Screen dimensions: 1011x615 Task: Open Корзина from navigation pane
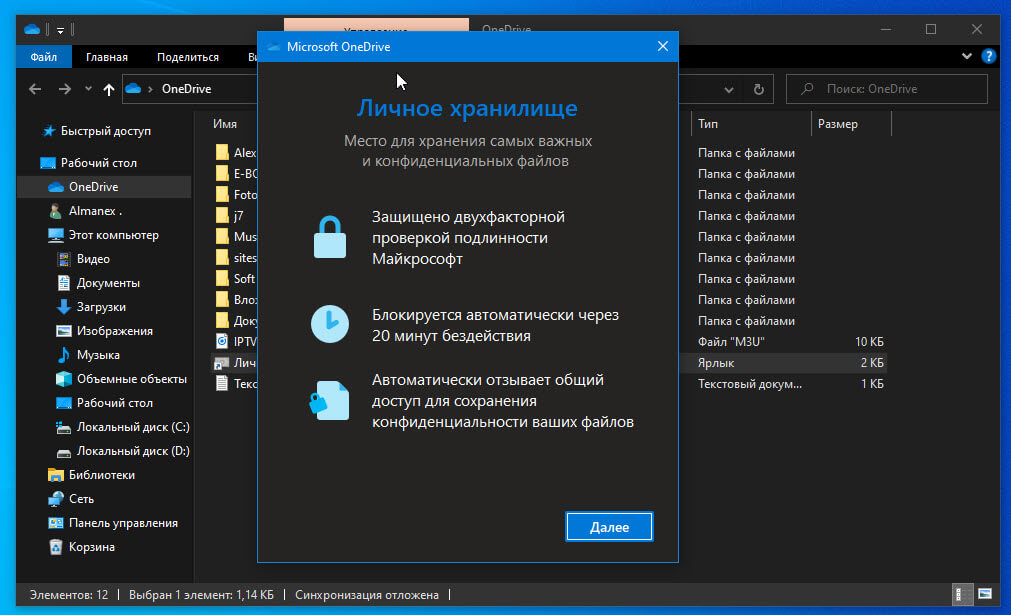click(91, 547)
